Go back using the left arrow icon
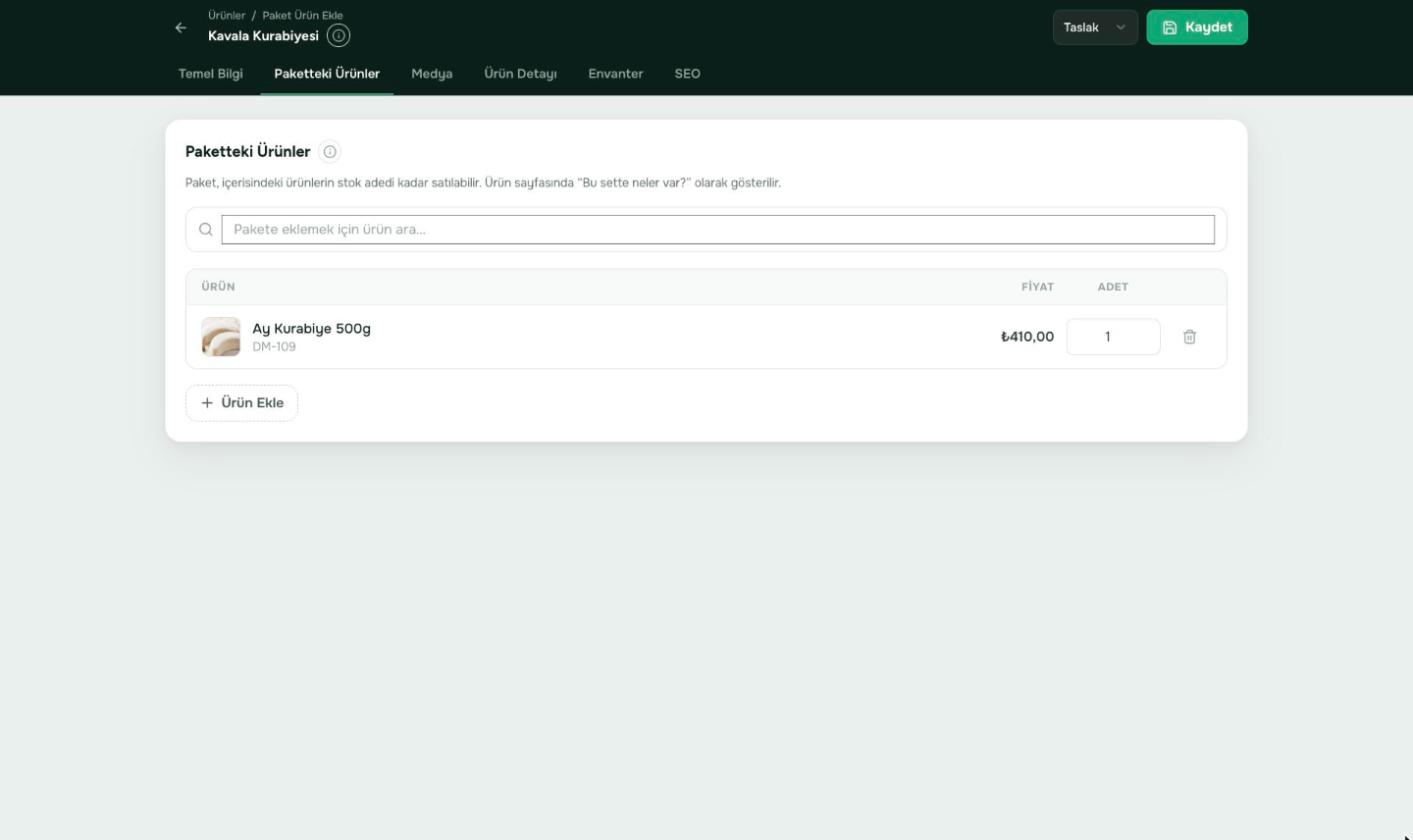The width and height of the screenshot is (1413, 840). pos(180,28)
